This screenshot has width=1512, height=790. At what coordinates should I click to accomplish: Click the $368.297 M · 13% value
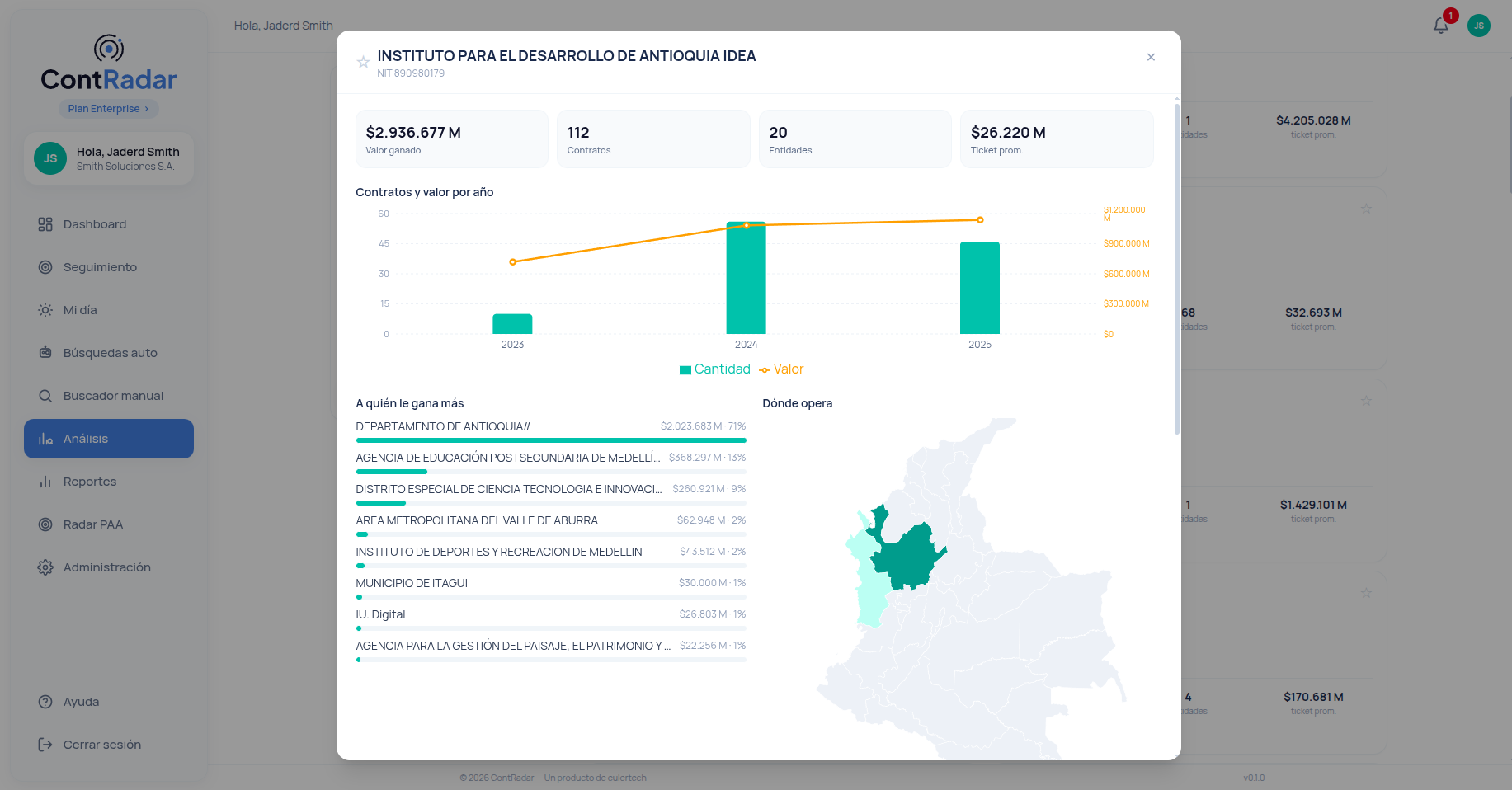point(707,458)
